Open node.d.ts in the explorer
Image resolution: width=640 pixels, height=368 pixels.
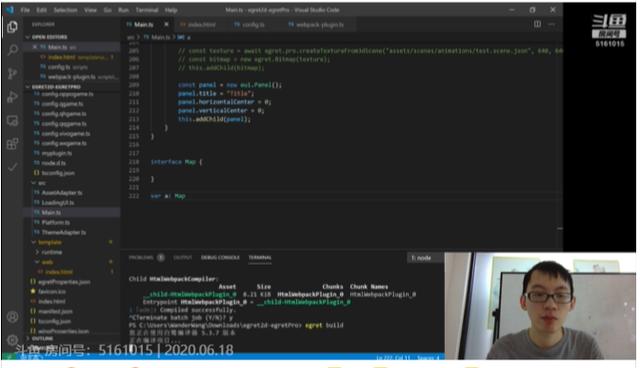[53, 163]
